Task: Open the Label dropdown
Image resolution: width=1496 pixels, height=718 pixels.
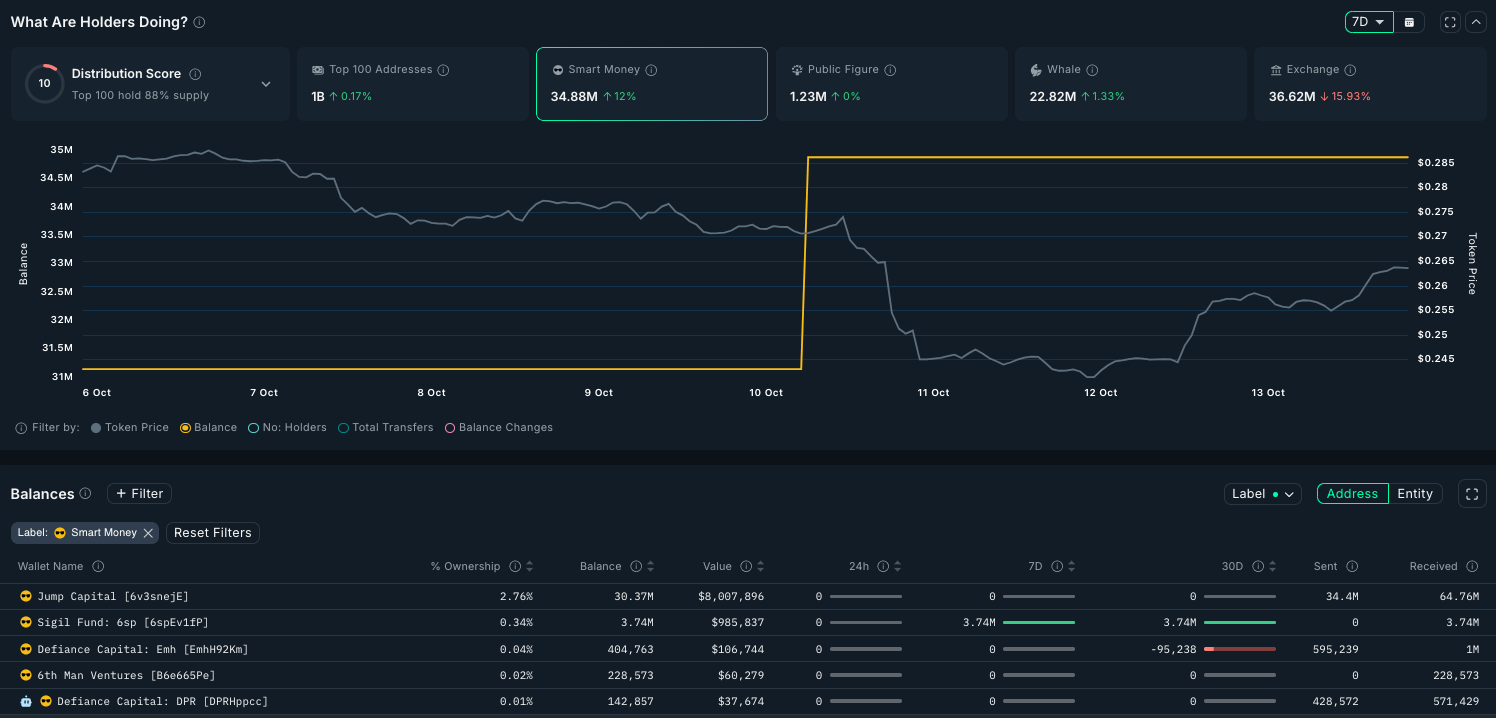Action: (1262, 493)
